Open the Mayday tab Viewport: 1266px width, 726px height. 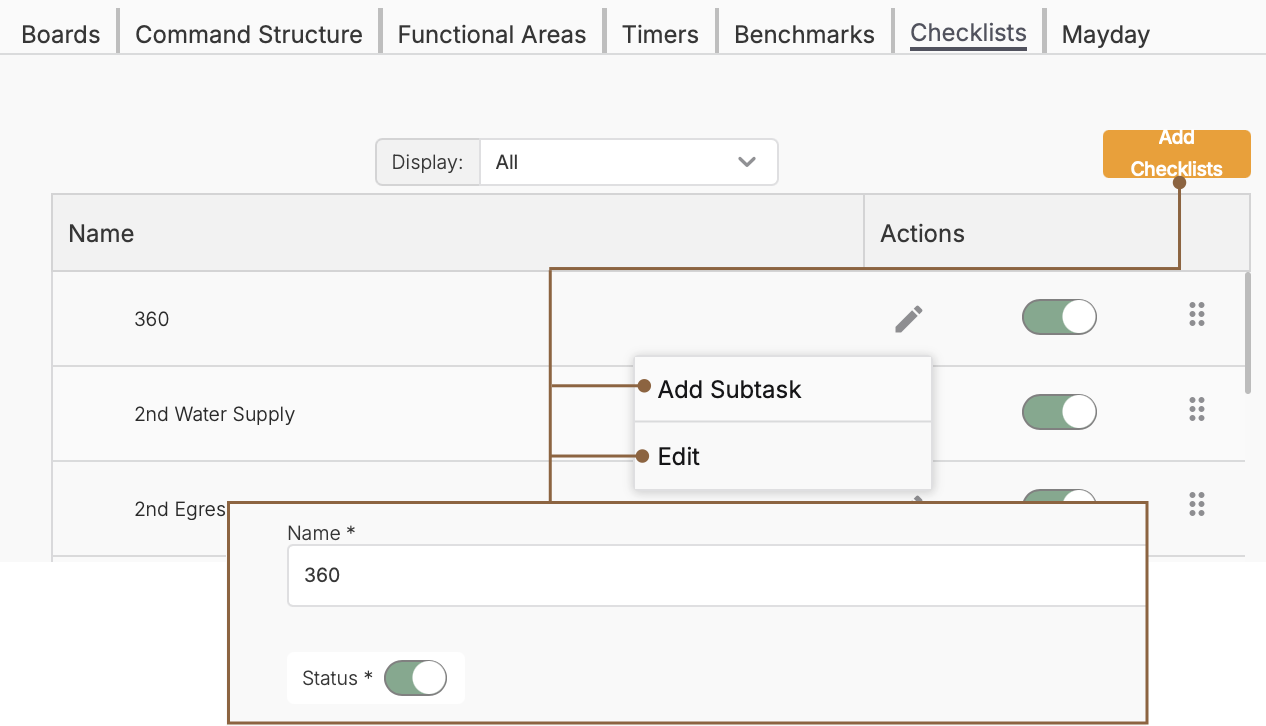click(x=1105, y=34)
